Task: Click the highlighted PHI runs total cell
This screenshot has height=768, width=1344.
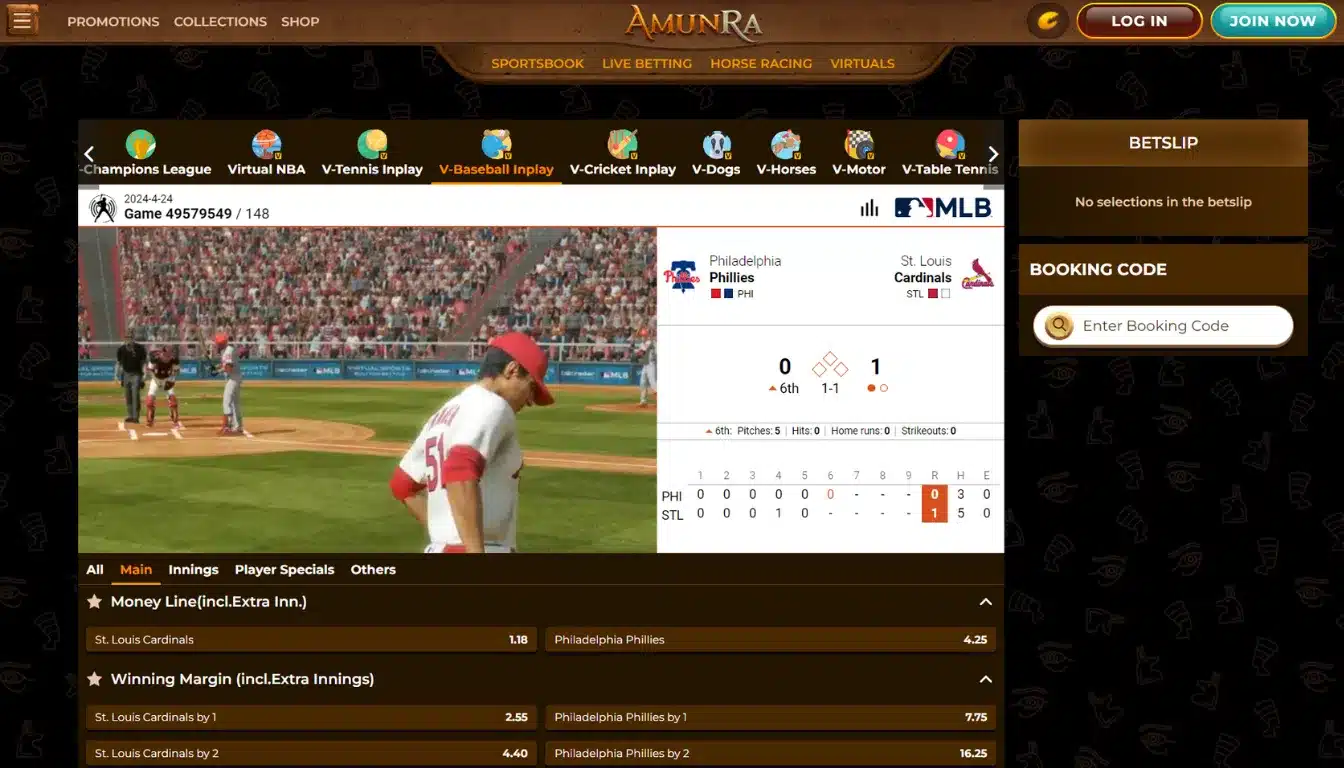Action: 934,494
